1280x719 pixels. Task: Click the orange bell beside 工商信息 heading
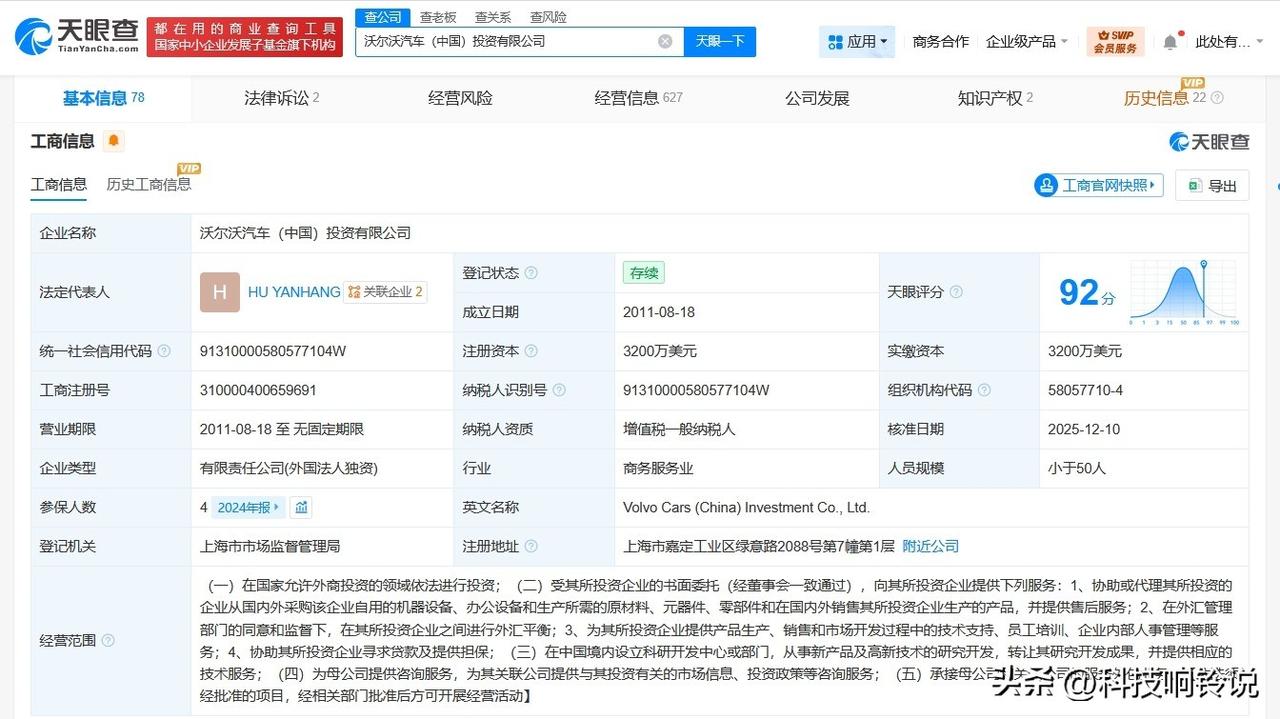[113, 141]
